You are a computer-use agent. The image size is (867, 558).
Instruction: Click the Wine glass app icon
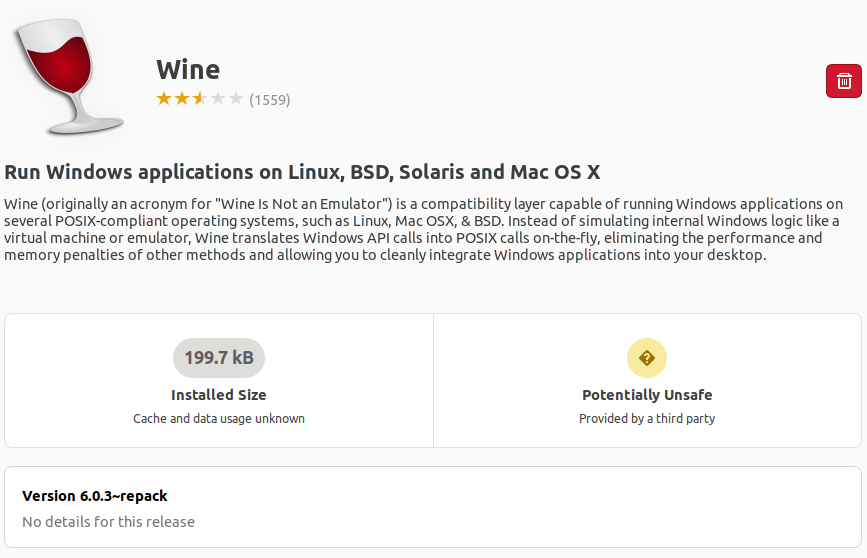point(67,76)
